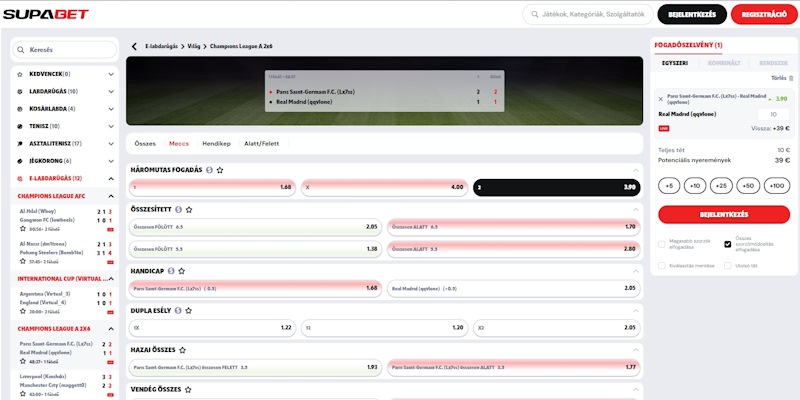The width and height of the screenshot is (800, 400).
Task: Click the black Bejelentkezés button in header
Action: pyautogui.click(x=691, y=14)
